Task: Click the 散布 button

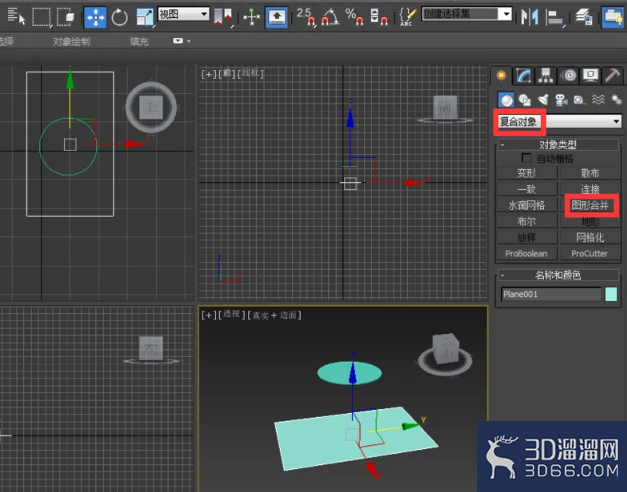Action: [590, 173]
